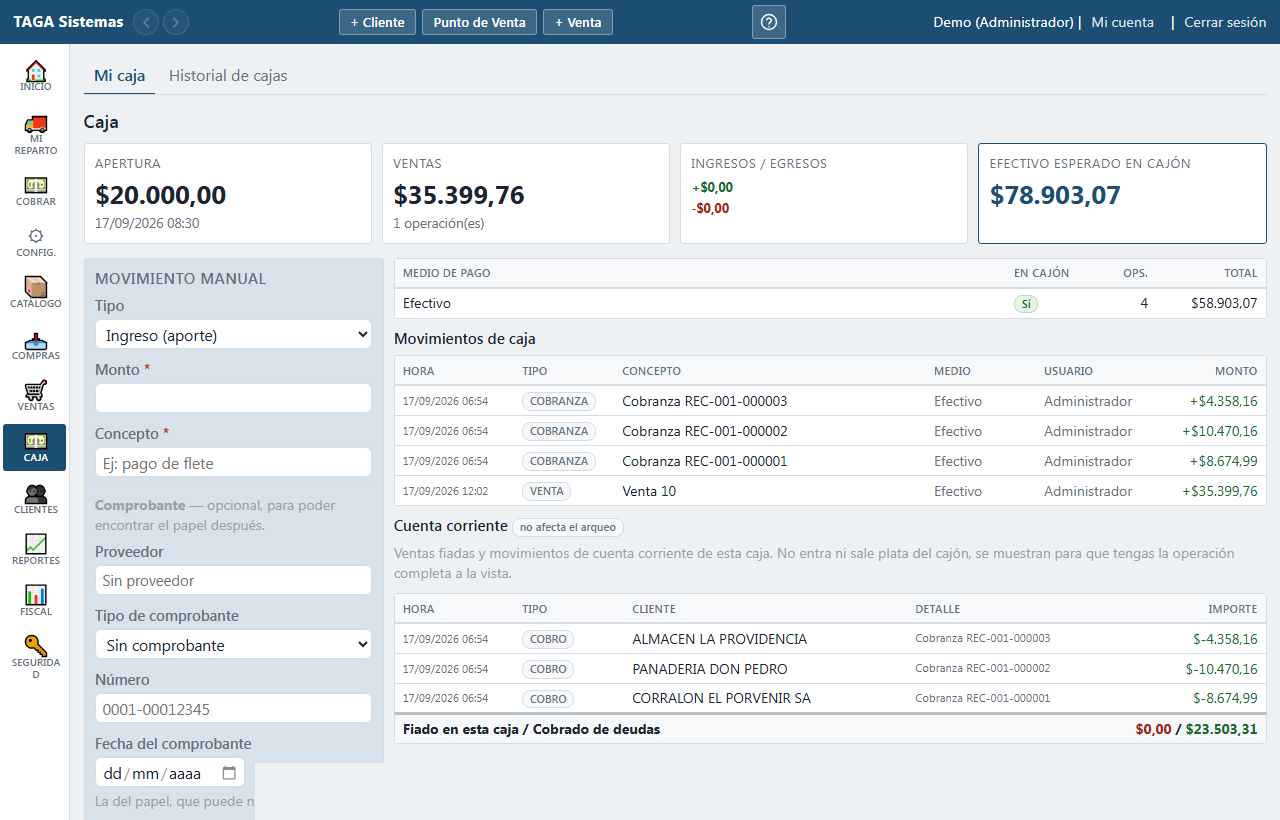Focus the Proveedor input field
This screenshot has width=1280, height=820.
point(233,580)
